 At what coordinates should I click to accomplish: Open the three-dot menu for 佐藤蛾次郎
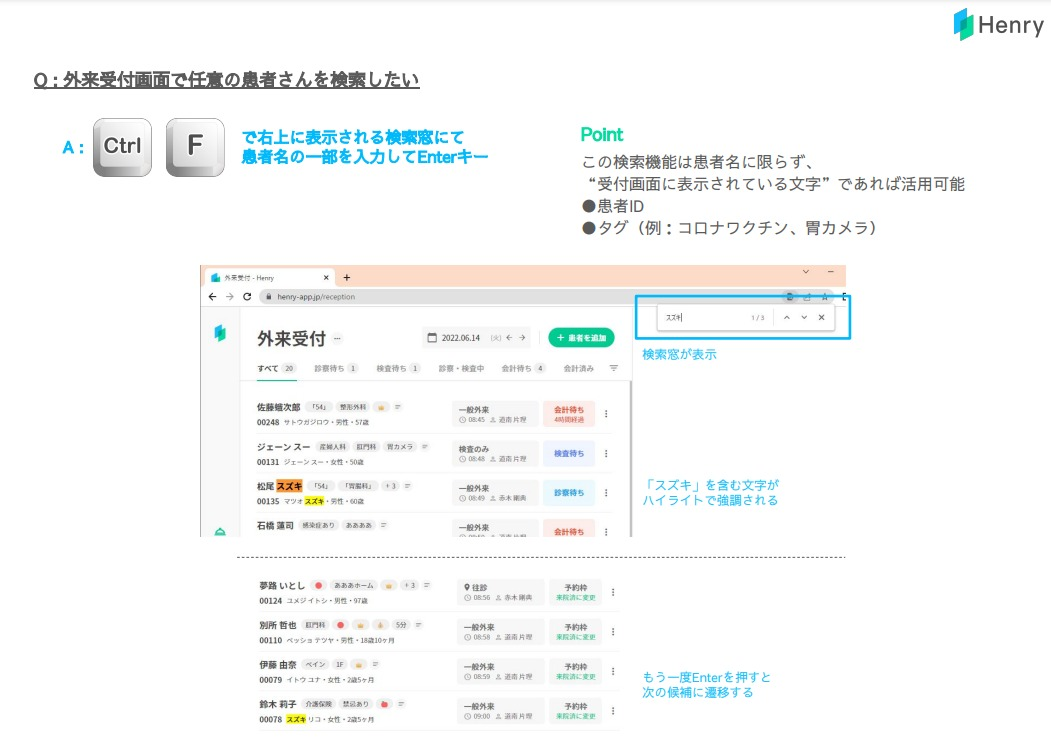[606, 414]
